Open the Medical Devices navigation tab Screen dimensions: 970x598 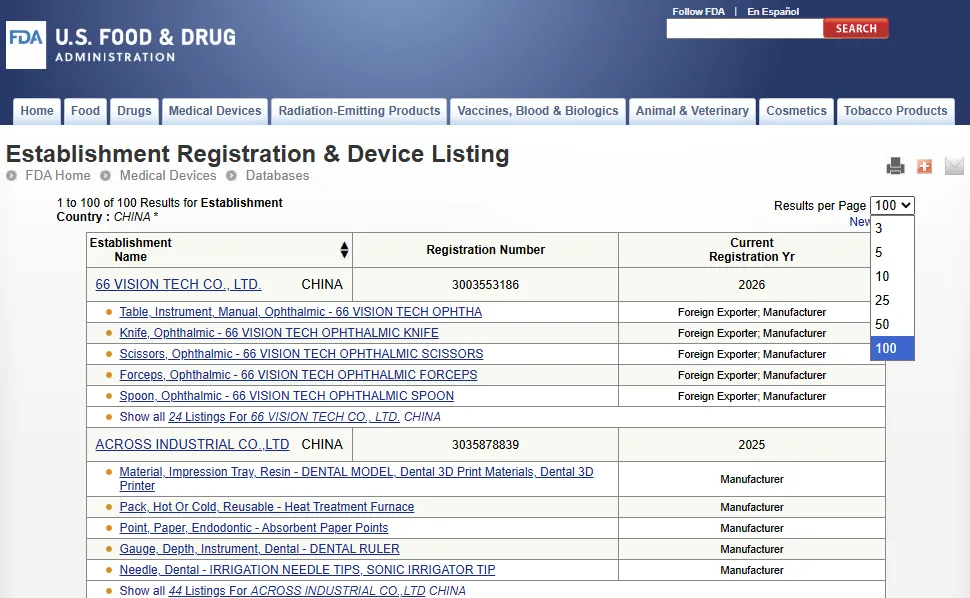click(215, 111)
